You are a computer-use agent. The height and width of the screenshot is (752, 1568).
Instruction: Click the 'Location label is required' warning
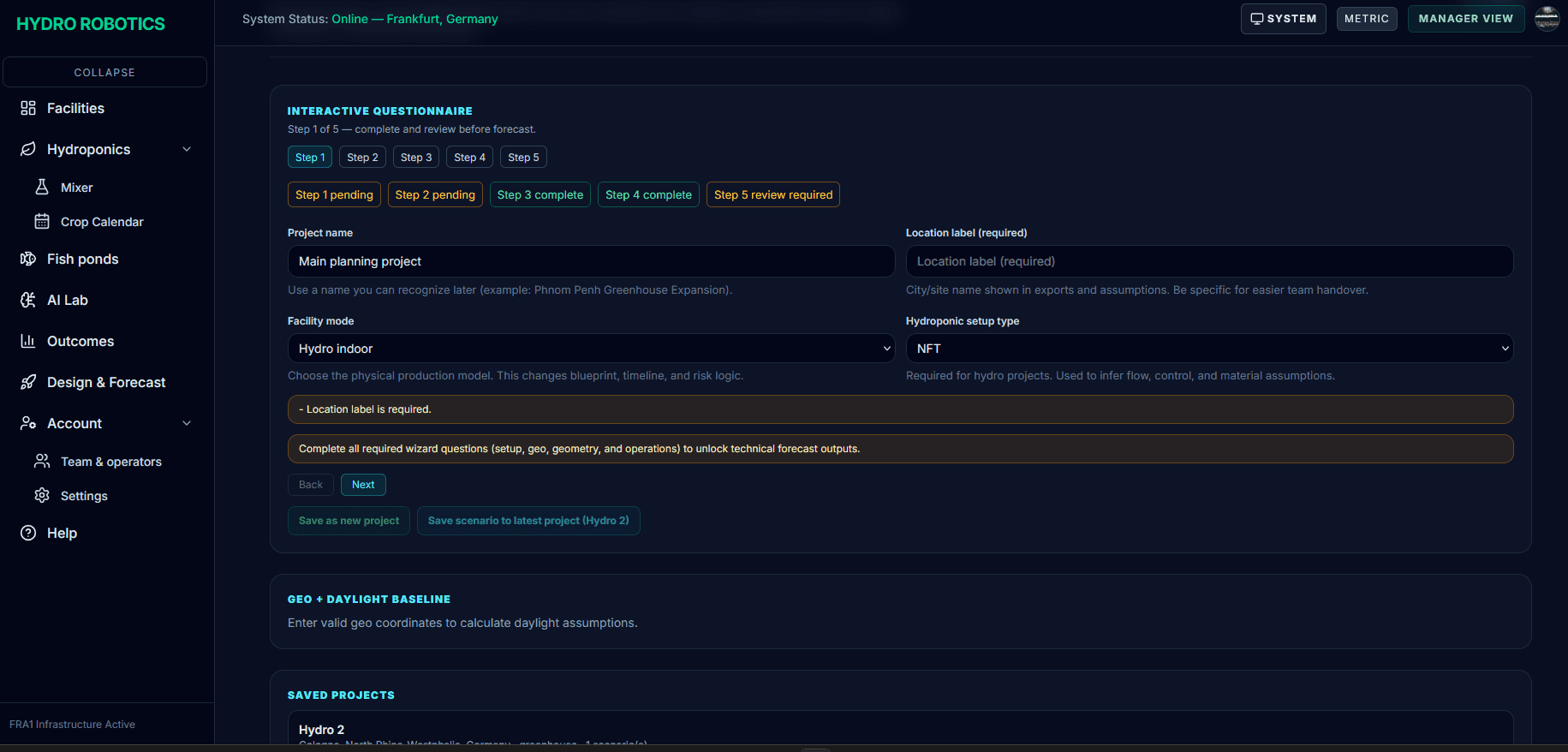[x=901, y=409]
